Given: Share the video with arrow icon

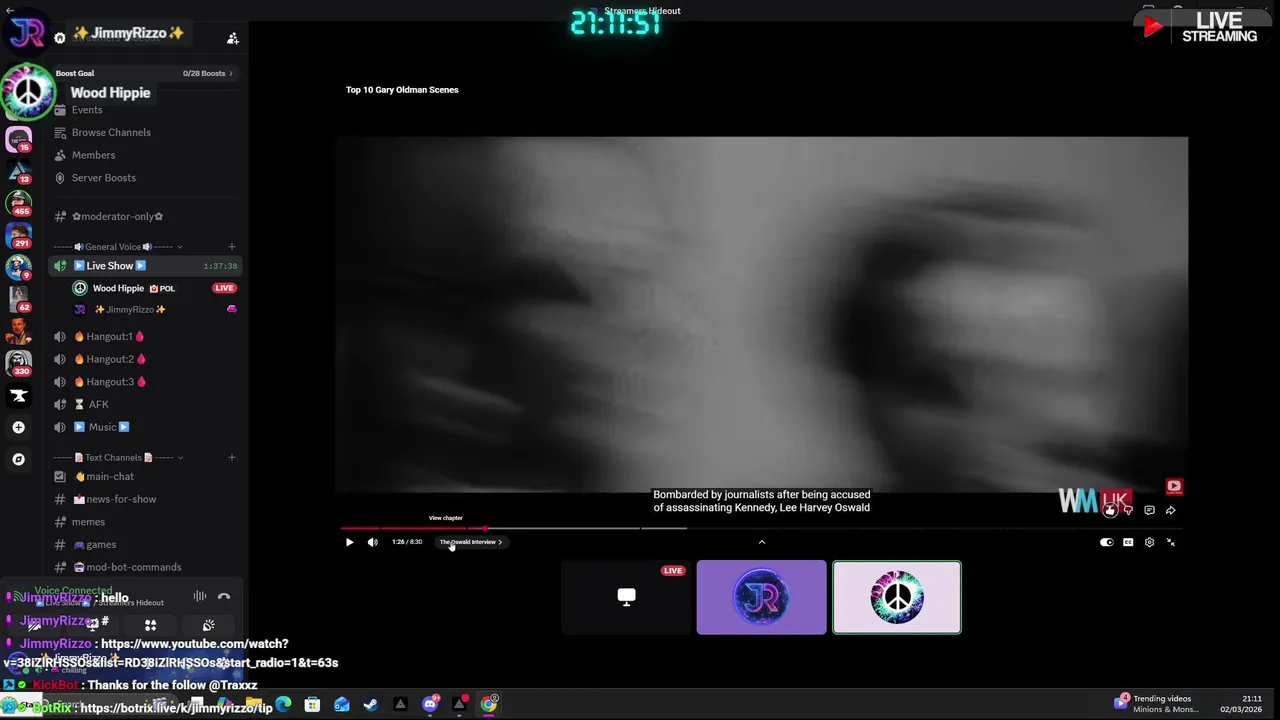Looking at the screenshot, I should (1170, 510).
